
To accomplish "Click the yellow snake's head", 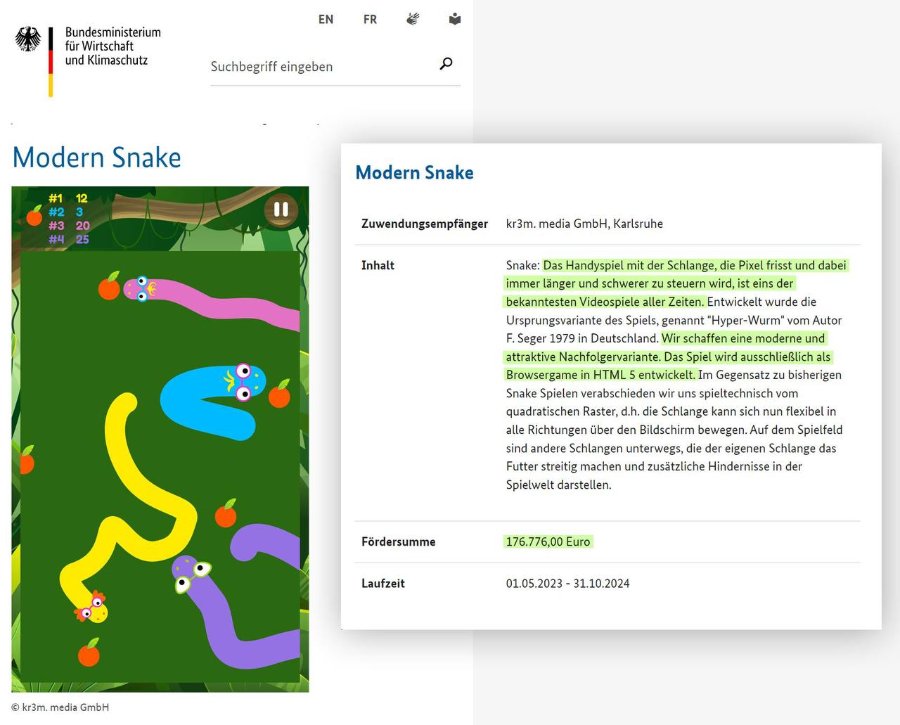I will pos(92,608).
